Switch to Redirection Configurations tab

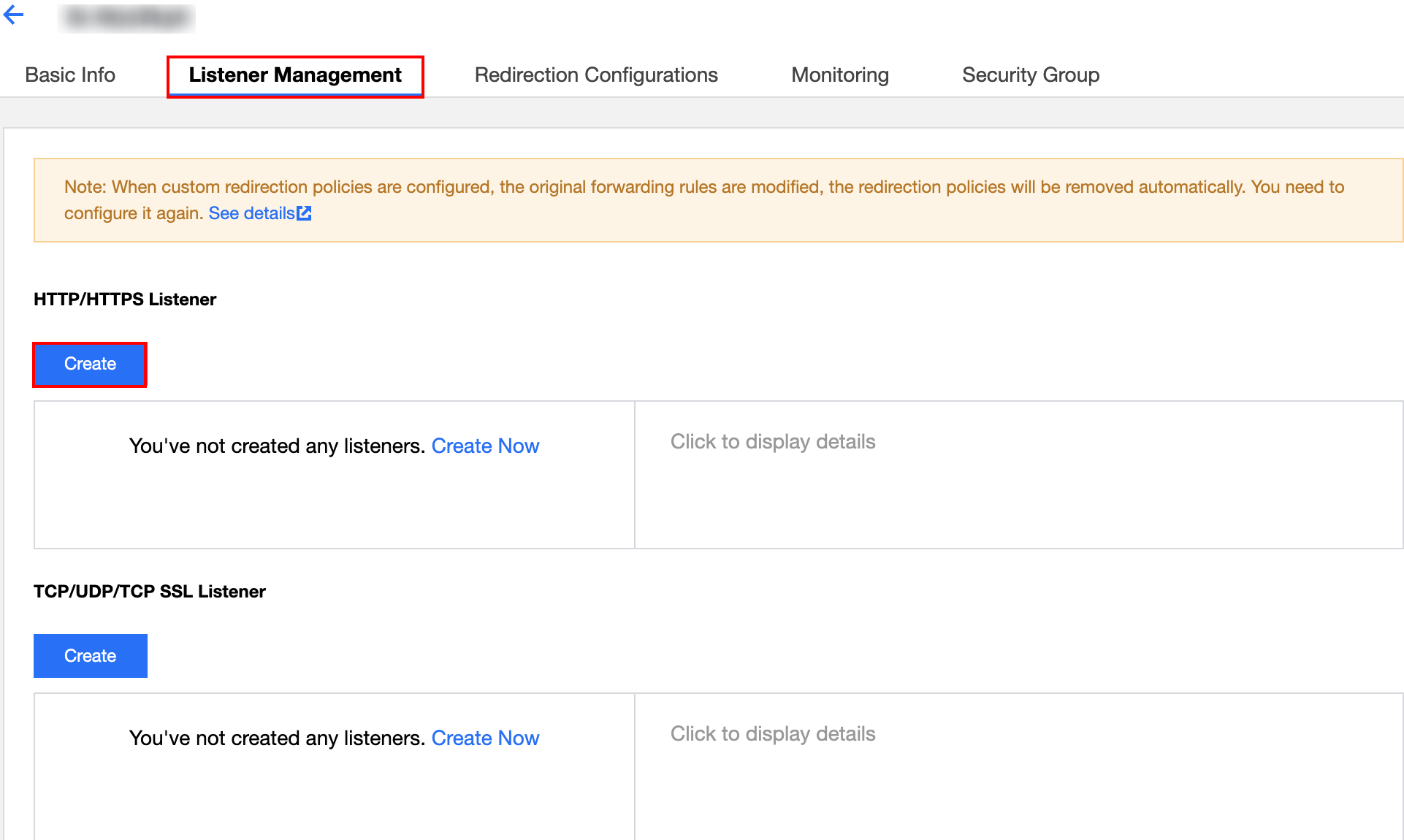[596, 75]
